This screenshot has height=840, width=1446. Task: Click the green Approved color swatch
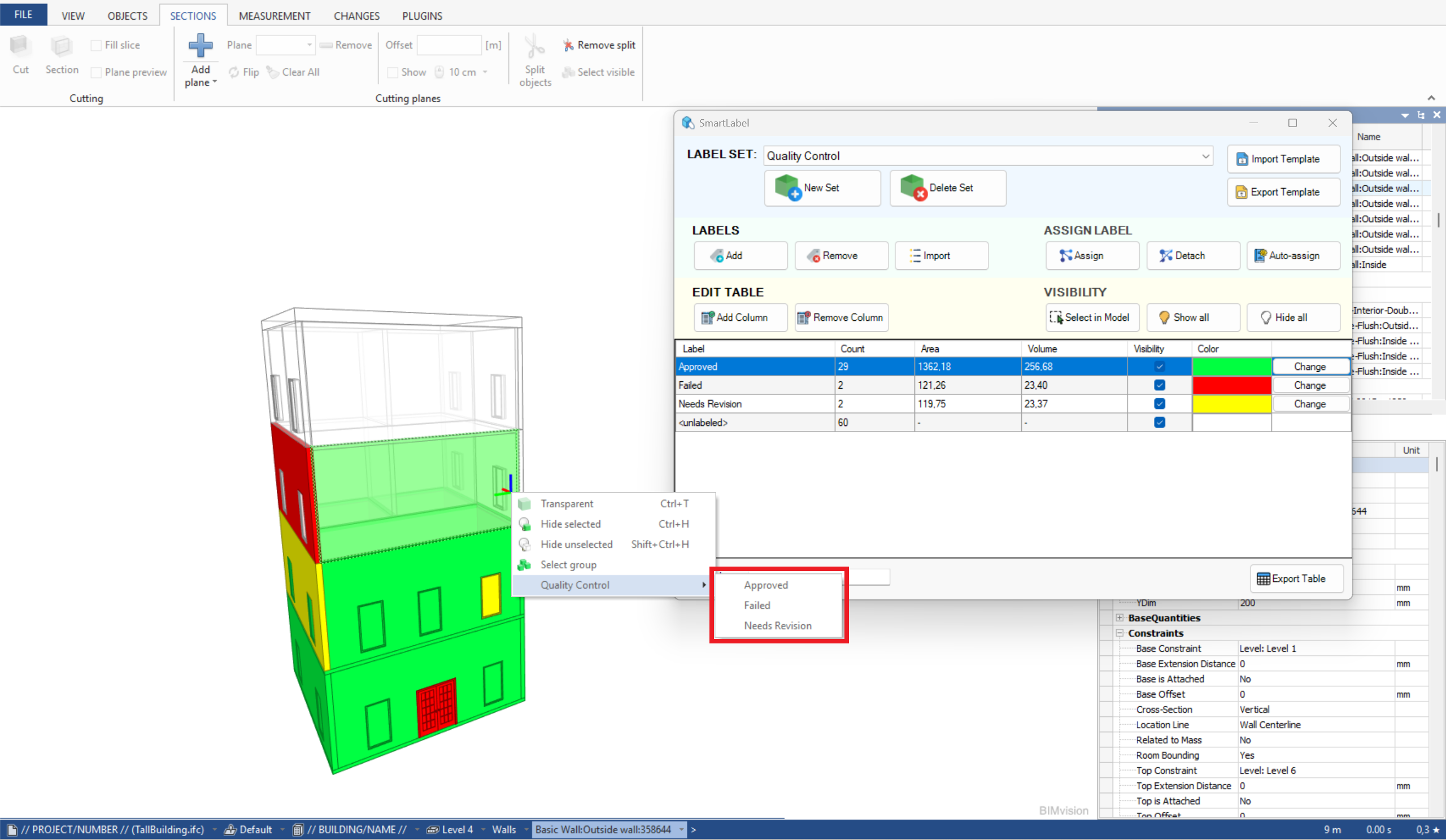[1231, 367]
